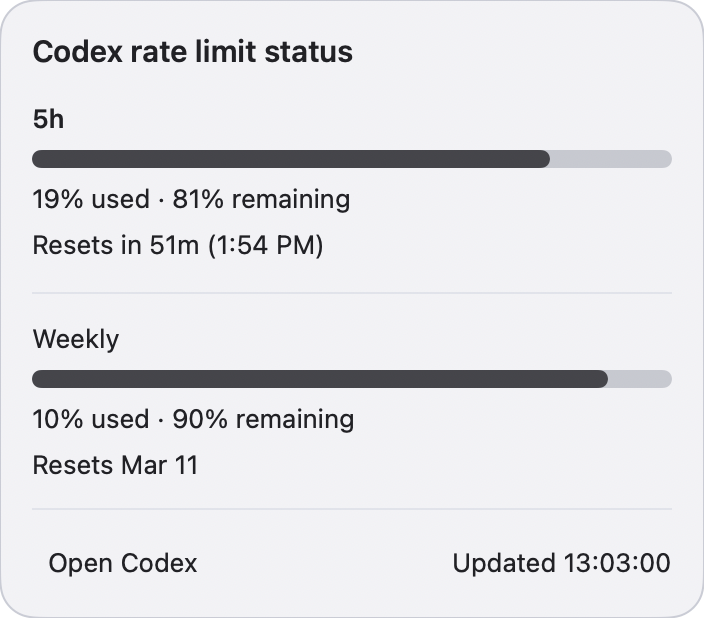Click the Open Codex button
Image resolution: width=704 pixels, height=618 pixels.
[x=123, y=563]
